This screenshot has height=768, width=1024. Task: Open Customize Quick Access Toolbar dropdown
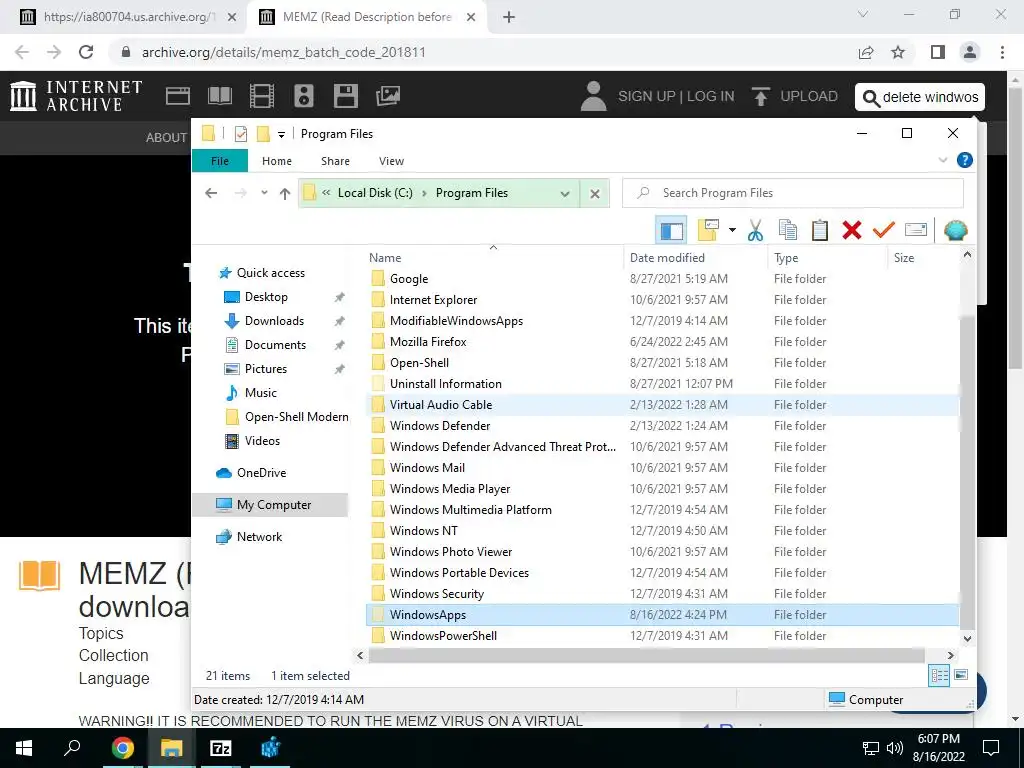tap(281, 135)
